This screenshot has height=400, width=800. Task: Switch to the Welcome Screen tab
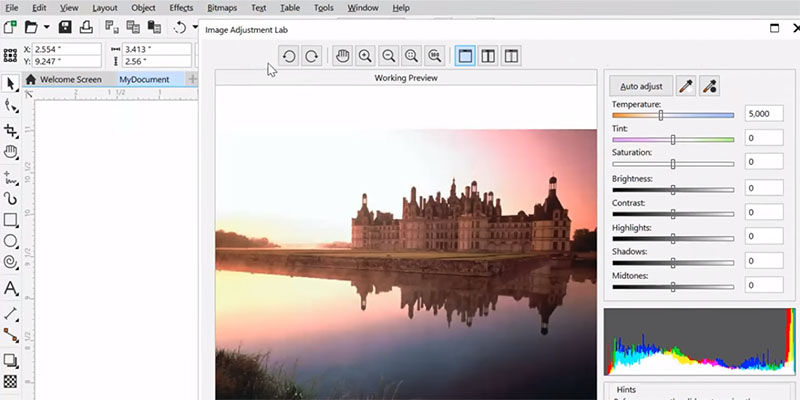63,79
